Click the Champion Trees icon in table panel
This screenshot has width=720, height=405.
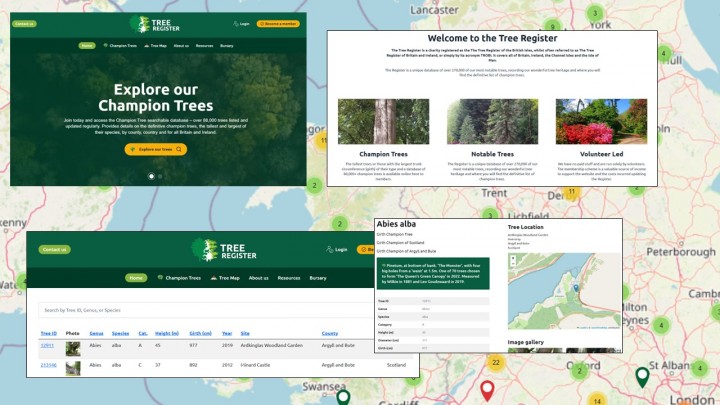point(160,278)
